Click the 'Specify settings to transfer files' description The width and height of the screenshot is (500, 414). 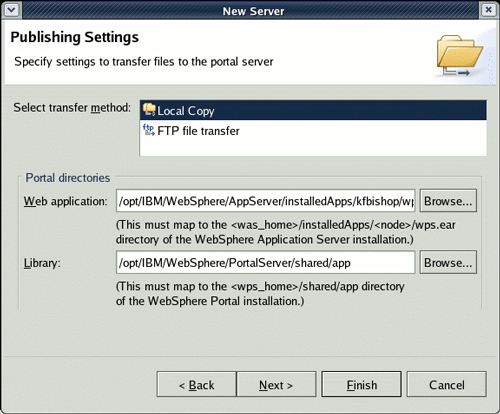click(x=144, y=62)
